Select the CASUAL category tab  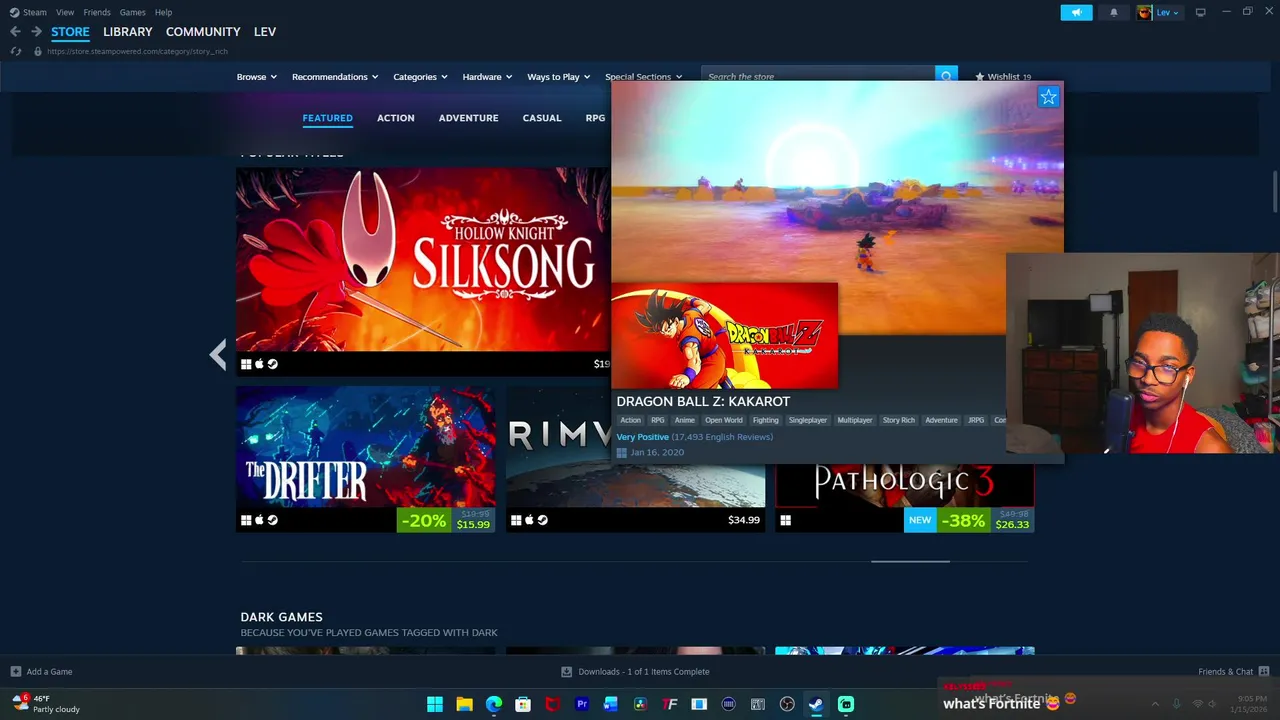(x=542, y=118)
